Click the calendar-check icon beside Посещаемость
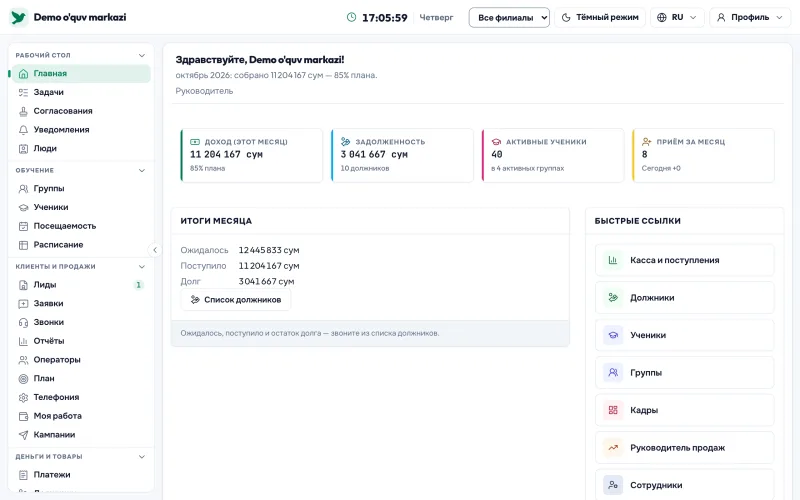 pyautogui.click(x=23, y=227)
